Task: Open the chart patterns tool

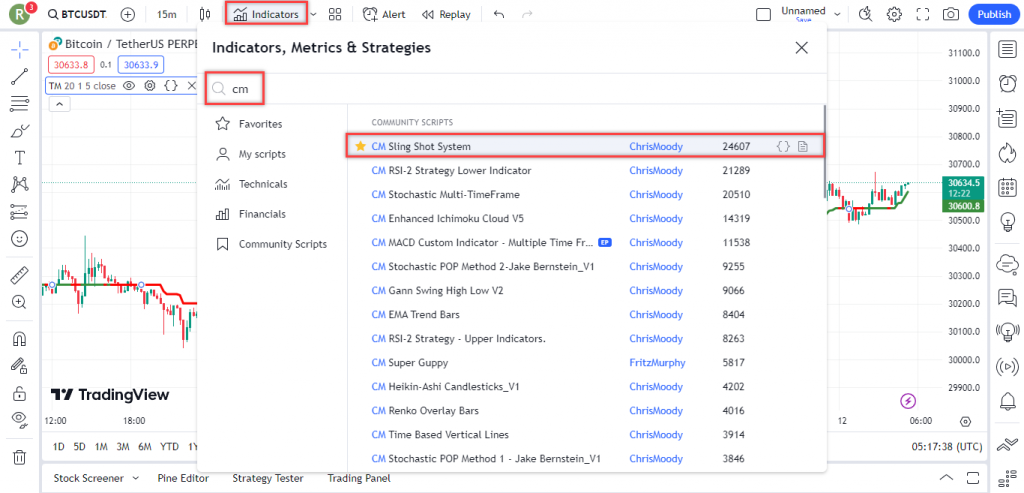Action: pyautogui.click(x=20, y=185)
